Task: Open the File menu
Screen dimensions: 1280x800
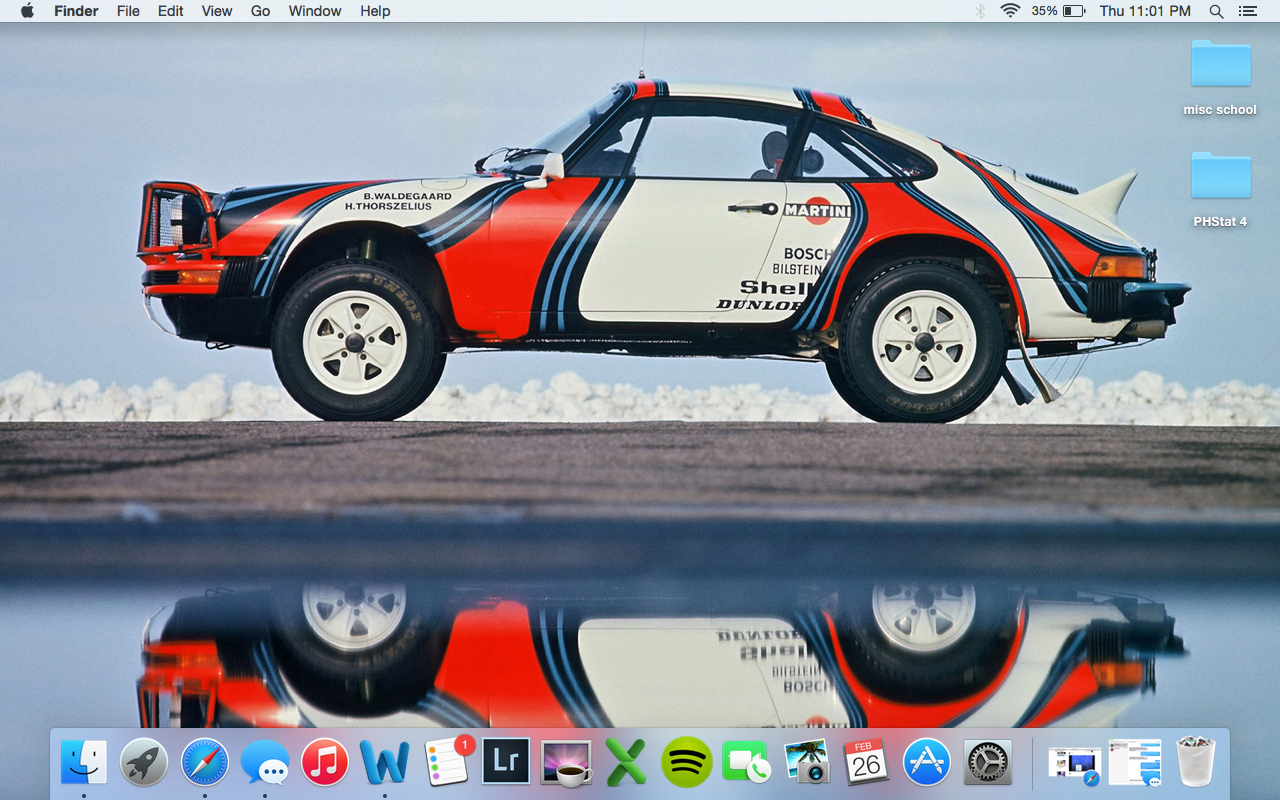Action: pos(128,11)
